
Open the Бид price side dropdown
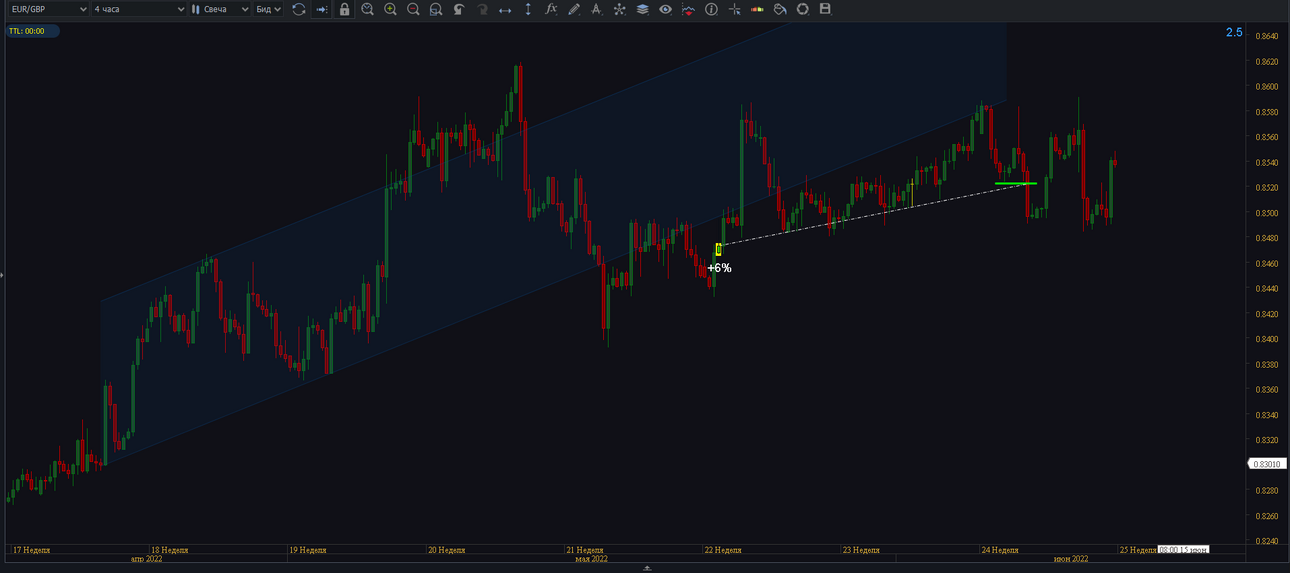coord(268,9)
